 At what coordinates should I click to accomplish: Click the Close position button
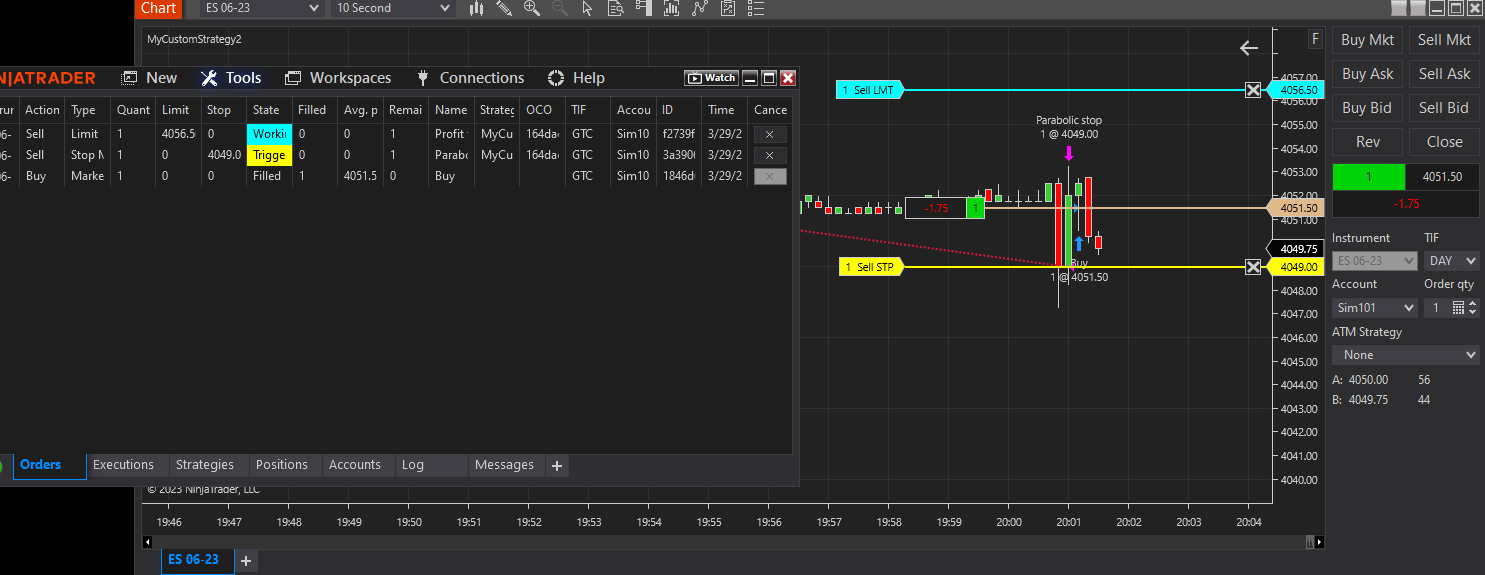point(1444,142)
